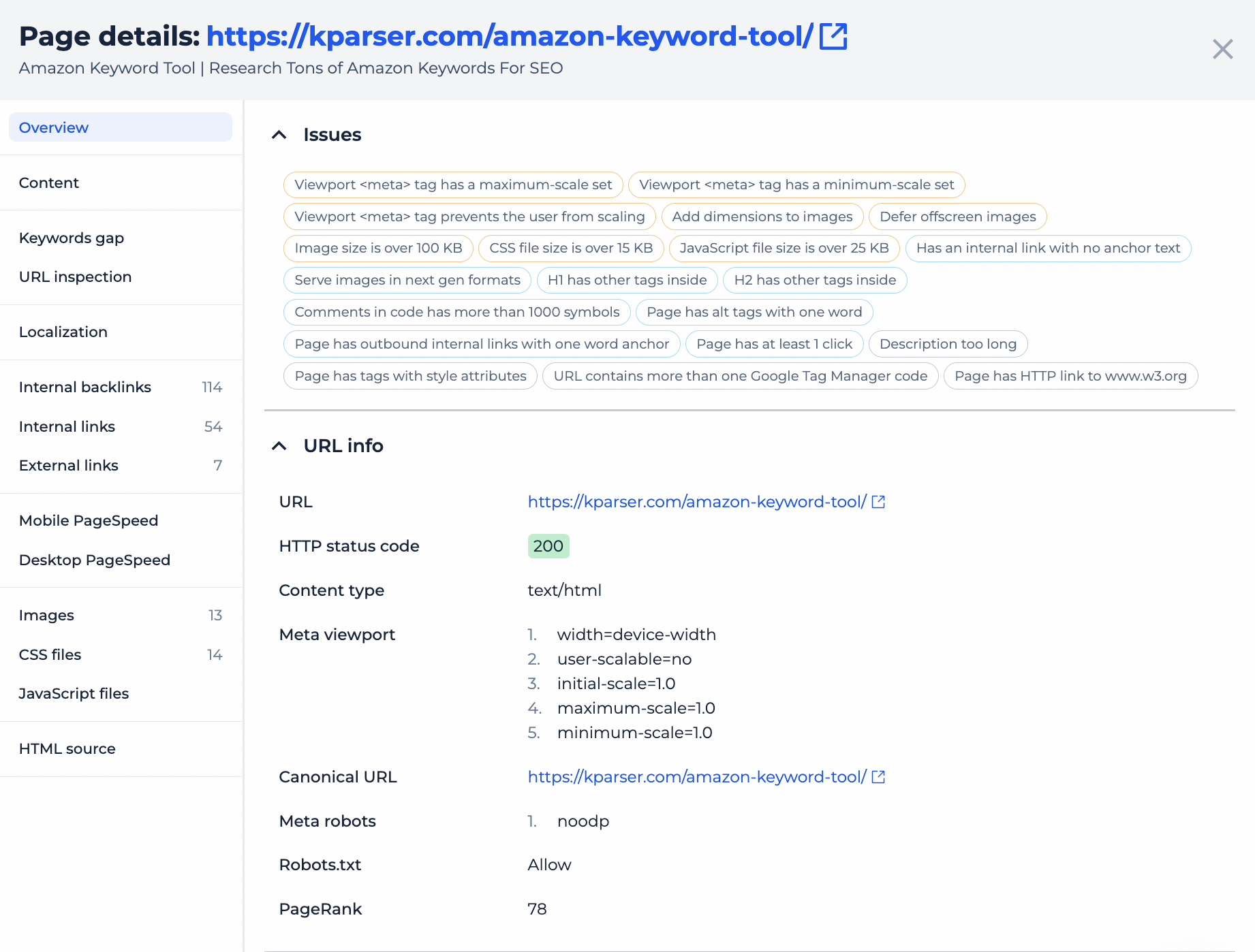Screen dimensions: 1255x952
Task: Open 'Image size is over 100 KB' issue
Action: click(378, 248)
